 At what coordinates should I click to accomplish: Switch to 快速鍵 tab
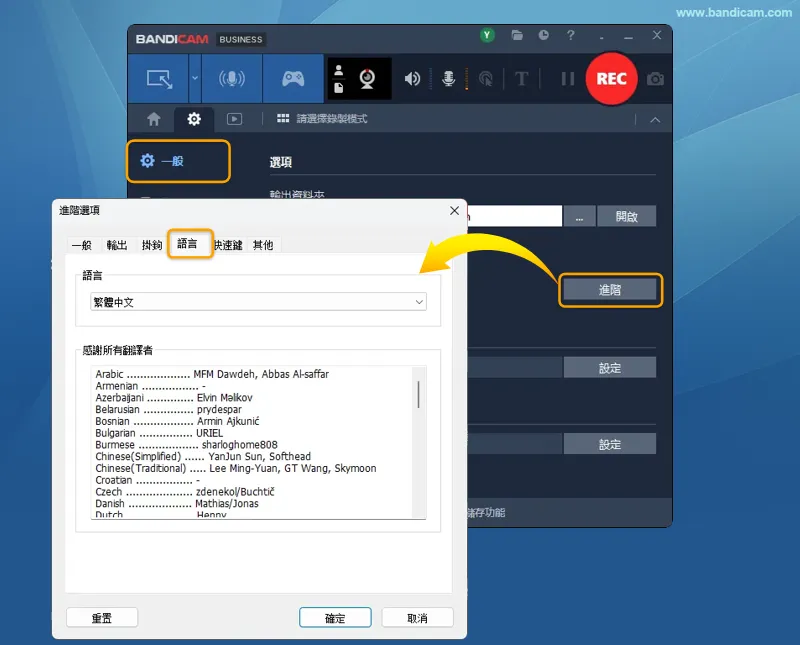(x=228, y=245)
